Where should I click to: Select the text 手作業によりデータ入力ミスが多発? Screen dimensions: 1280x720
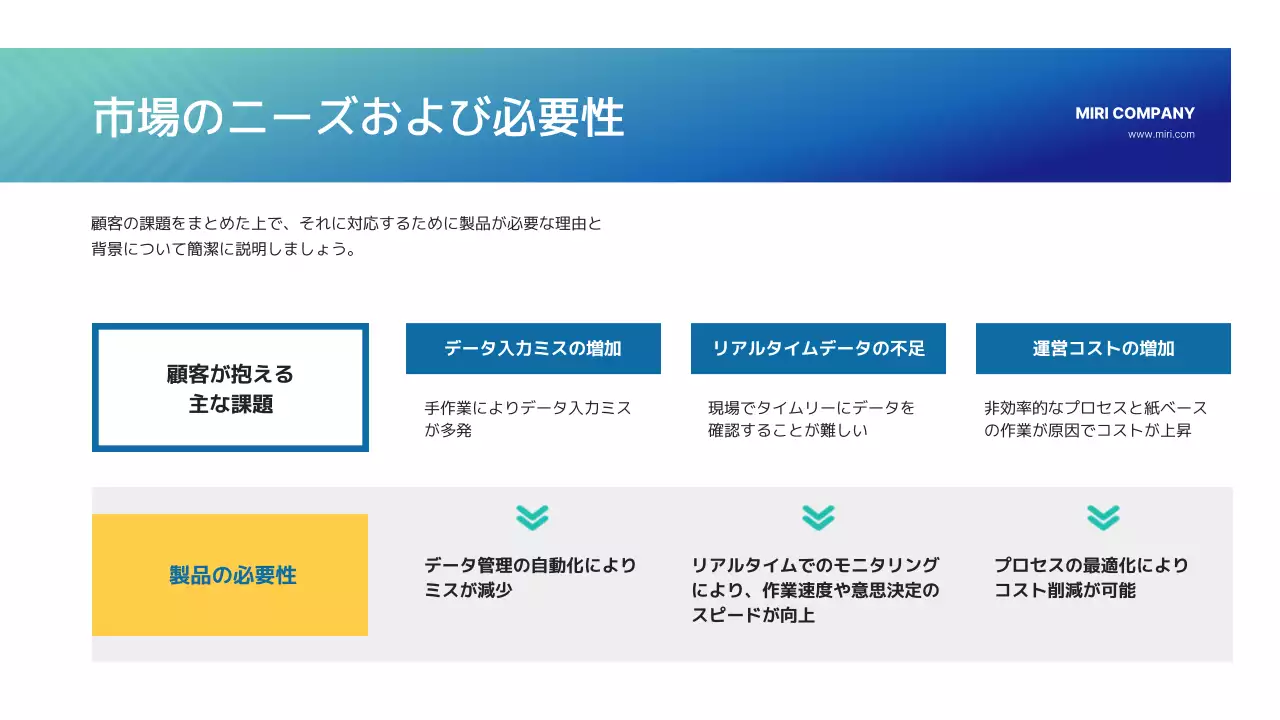pyautogui.click(x=528, y=418)
